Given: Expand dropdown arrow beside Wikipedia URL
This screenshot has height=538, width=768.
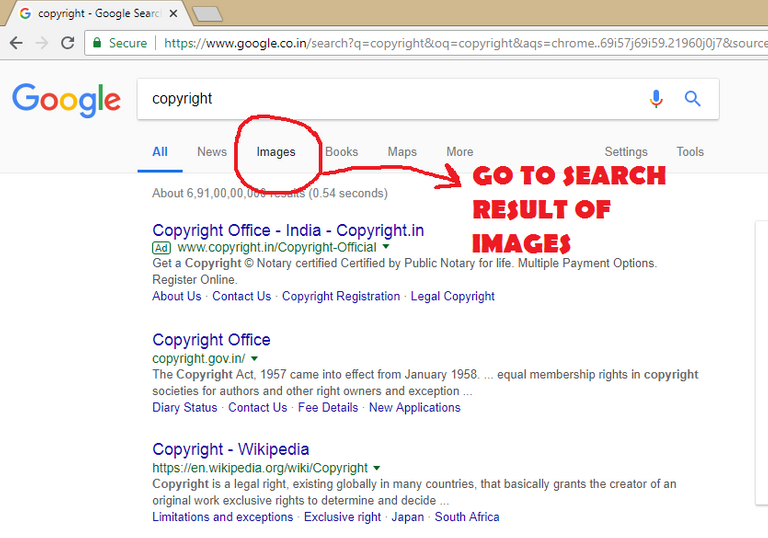Looking at the screenshot, I should (x=377, y=468).
